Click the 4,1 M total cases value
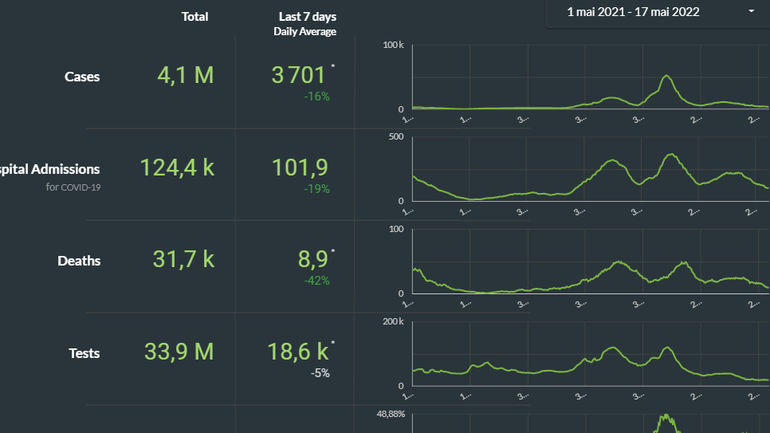Viewport: 770px width, 433px height. 185,75
